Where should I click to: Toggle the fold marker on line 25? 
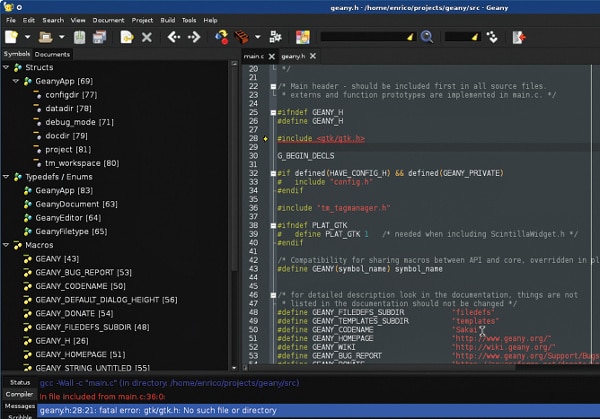(273, 111)
